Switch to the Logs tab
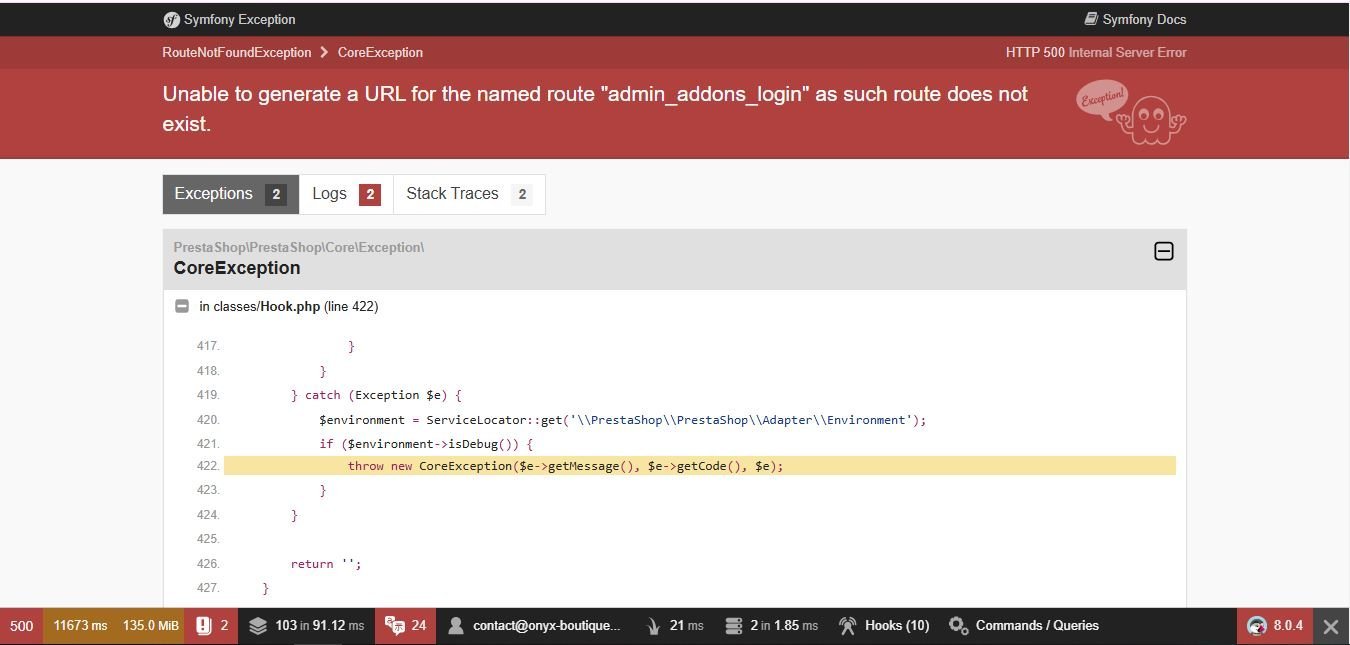This screenshot has width=1350, height=645. tap(346, 194)
